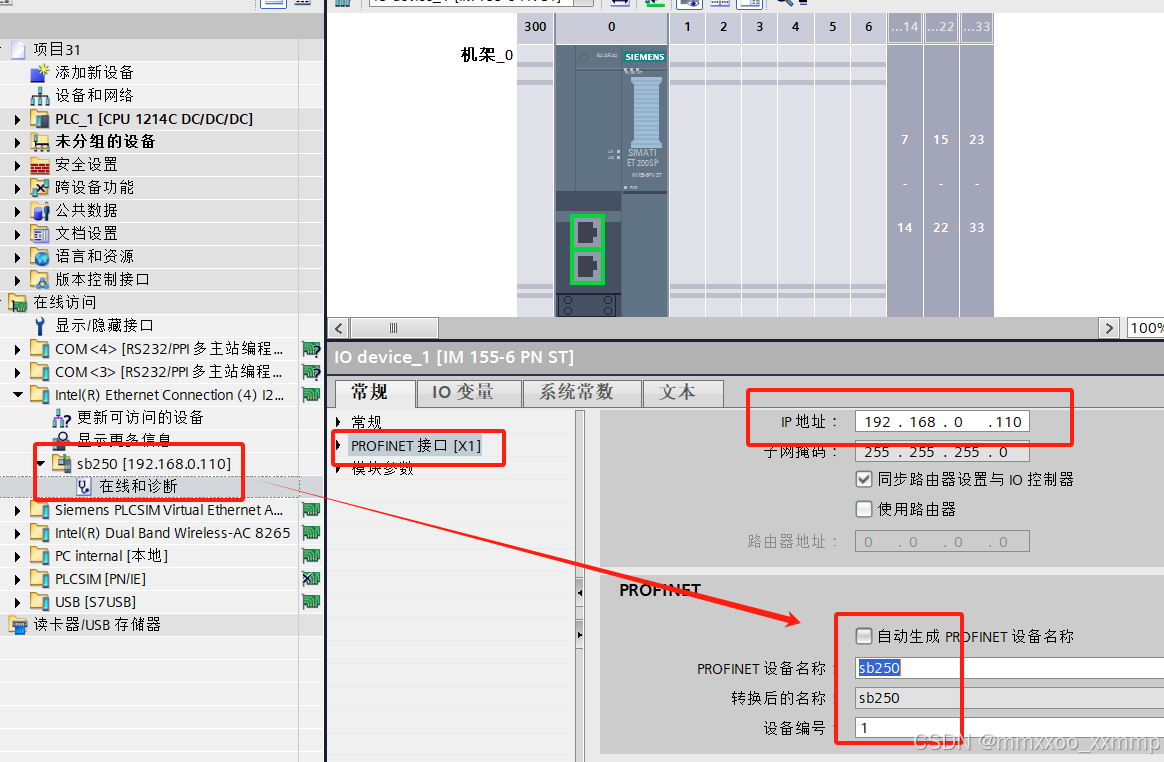Click the collapsed slots ...14 header
The image size is (1164, 762).
pyautogui.click(x=905, y=27)
